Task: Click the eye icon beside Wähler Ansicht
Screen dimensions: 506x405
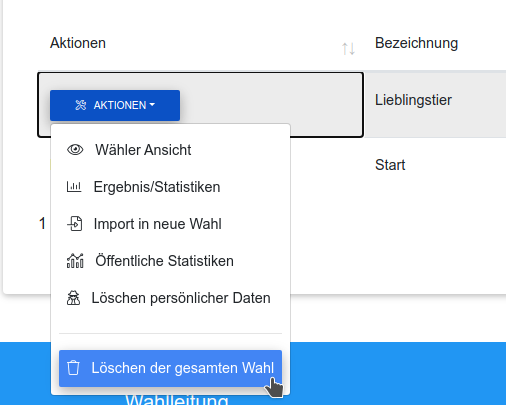Action: point(75,150)
